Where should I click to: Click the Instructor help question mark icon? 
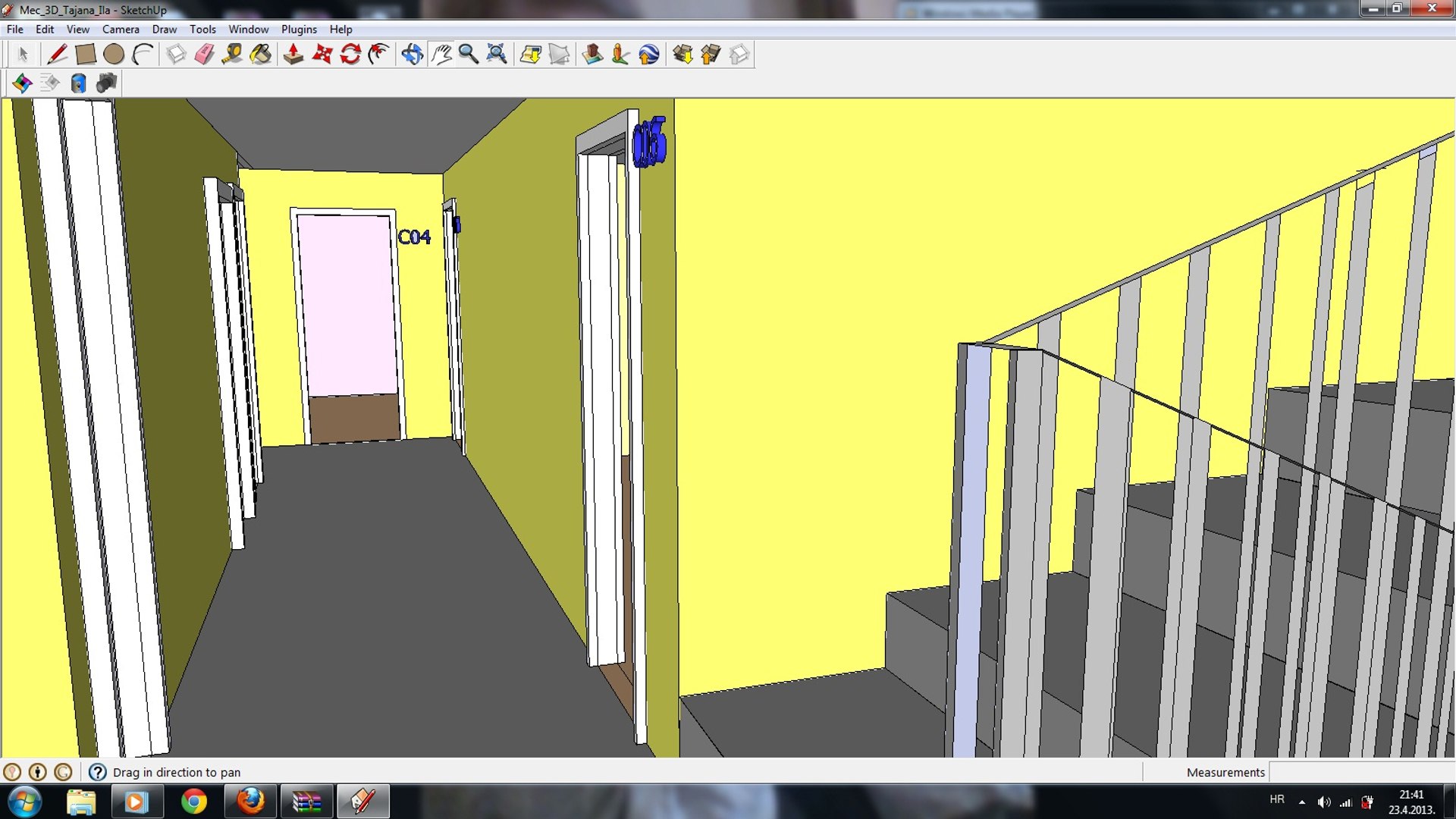(97, 772)
